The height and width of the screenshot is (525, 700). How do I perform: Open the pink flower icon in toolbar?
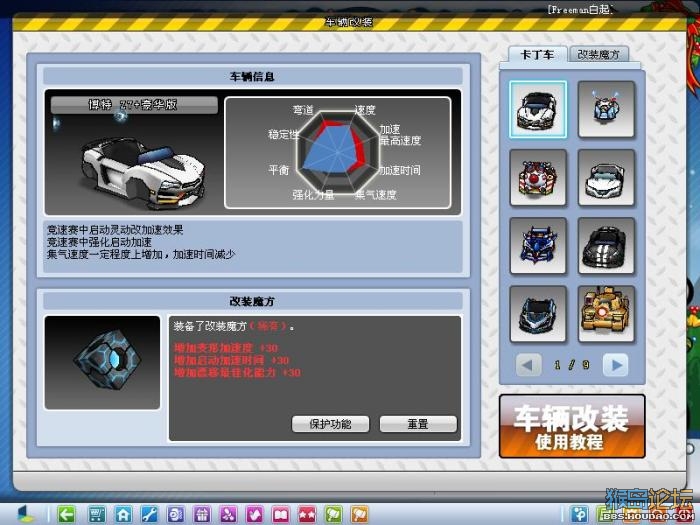254,514
